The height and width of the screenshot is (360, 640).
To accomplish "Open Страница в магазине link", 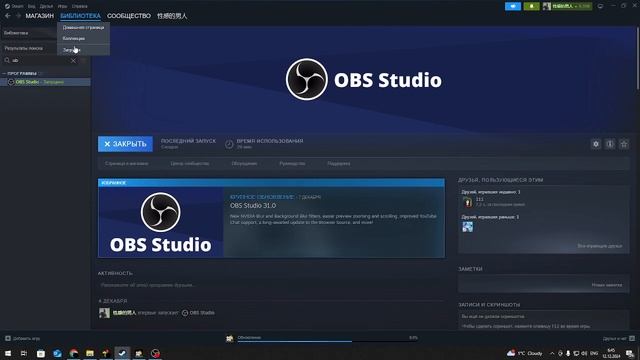I will (x=127, y=164).
